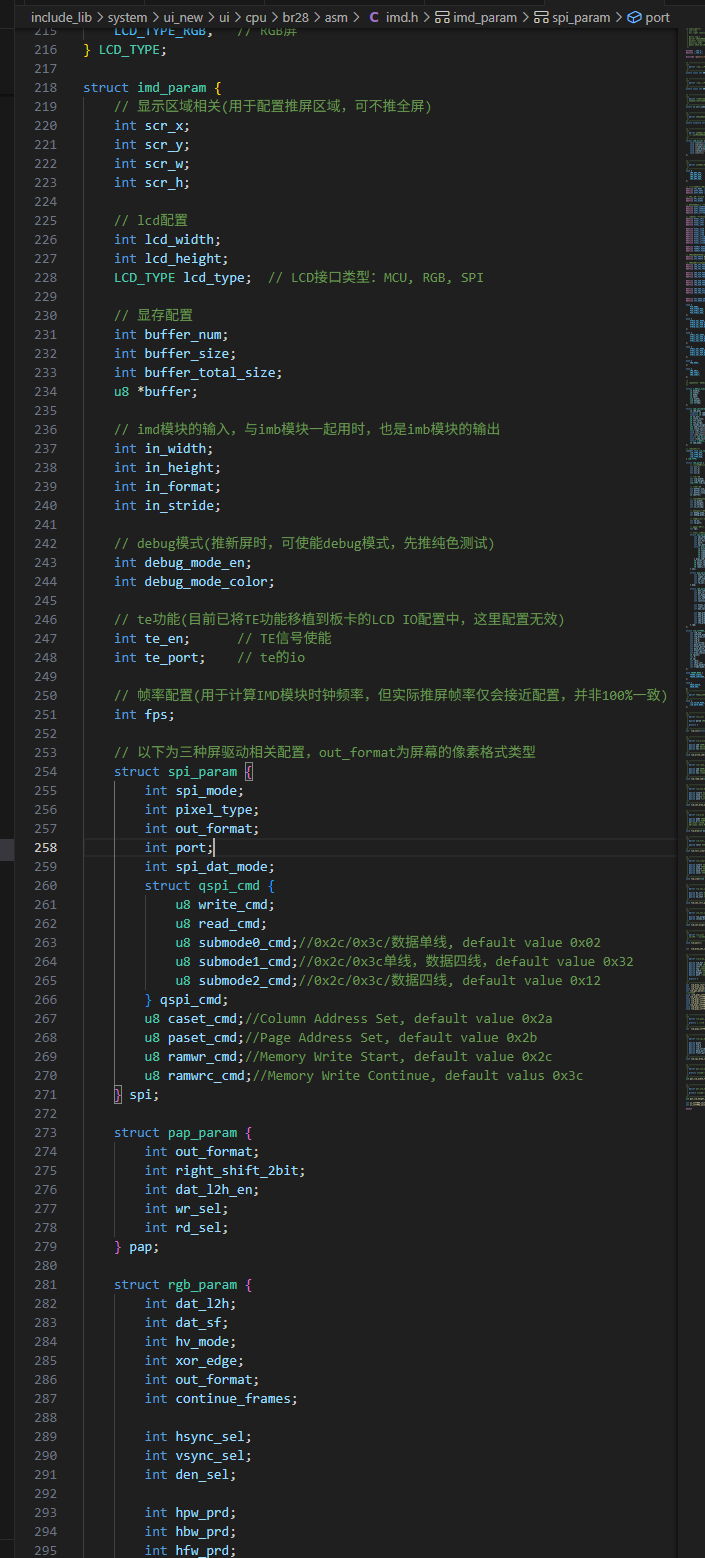Click 'struct pap_param {' line
This screenshot has height=1558, width=705.
[183, 1132]
